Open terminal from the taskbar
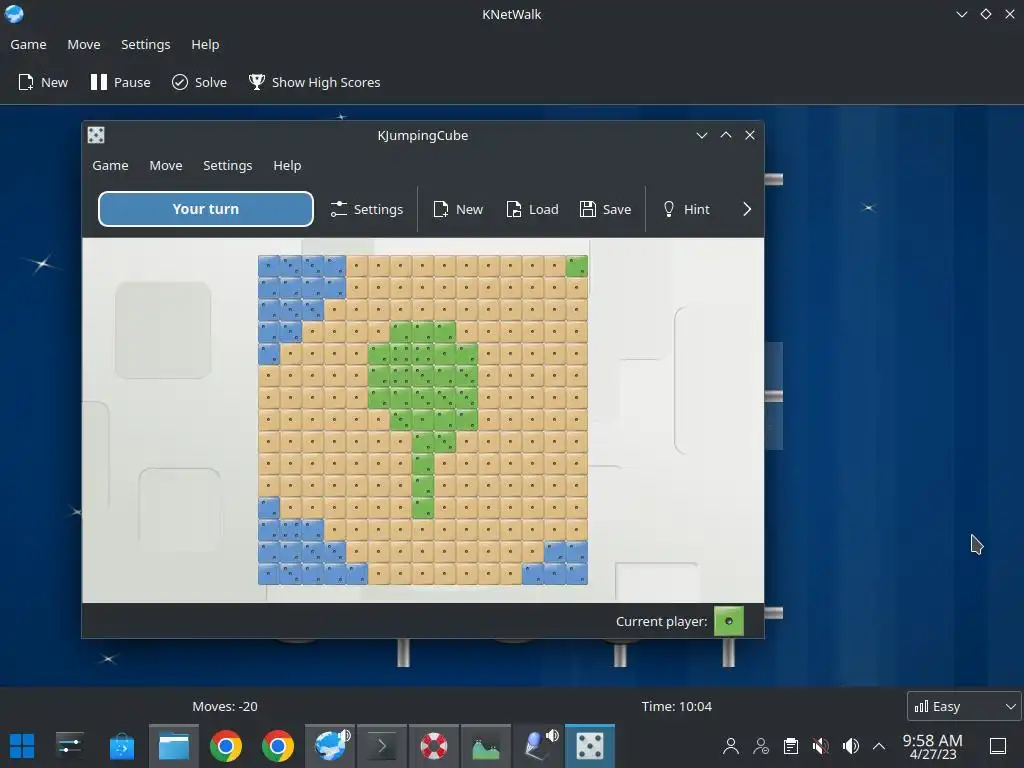Viewport: 1024px width, 768px height. click(x=382, y=746)
